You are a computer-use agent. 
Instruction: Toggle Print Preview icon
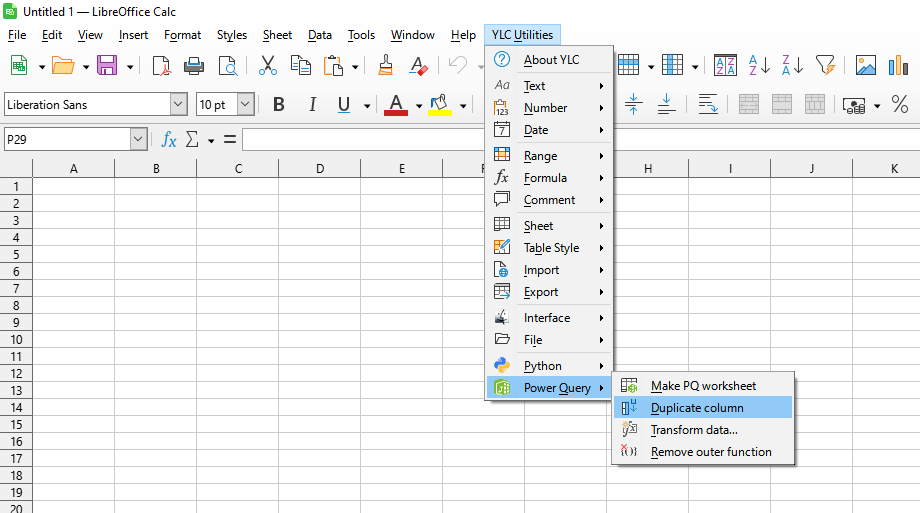pyautogui.click(x=227, y=65)
